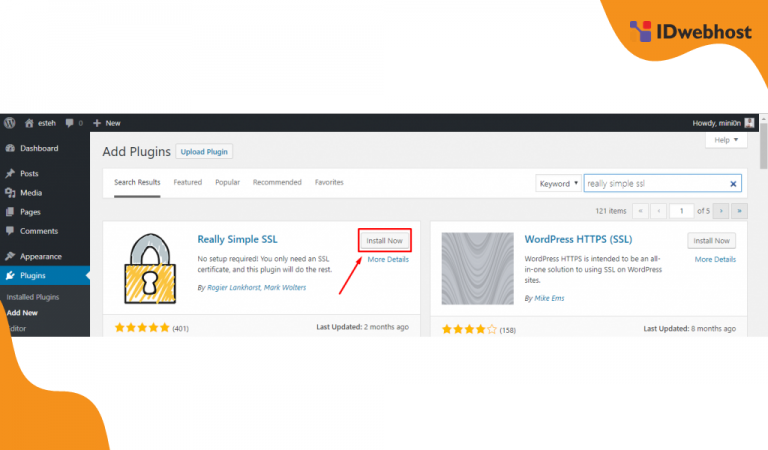Click the New content plus icon
768x450 pixels.
point(97,123)
